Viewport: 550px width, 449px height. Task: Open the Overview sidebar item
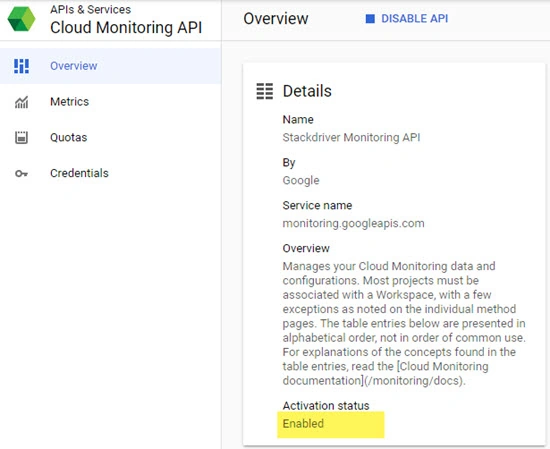tap(110, 66)
